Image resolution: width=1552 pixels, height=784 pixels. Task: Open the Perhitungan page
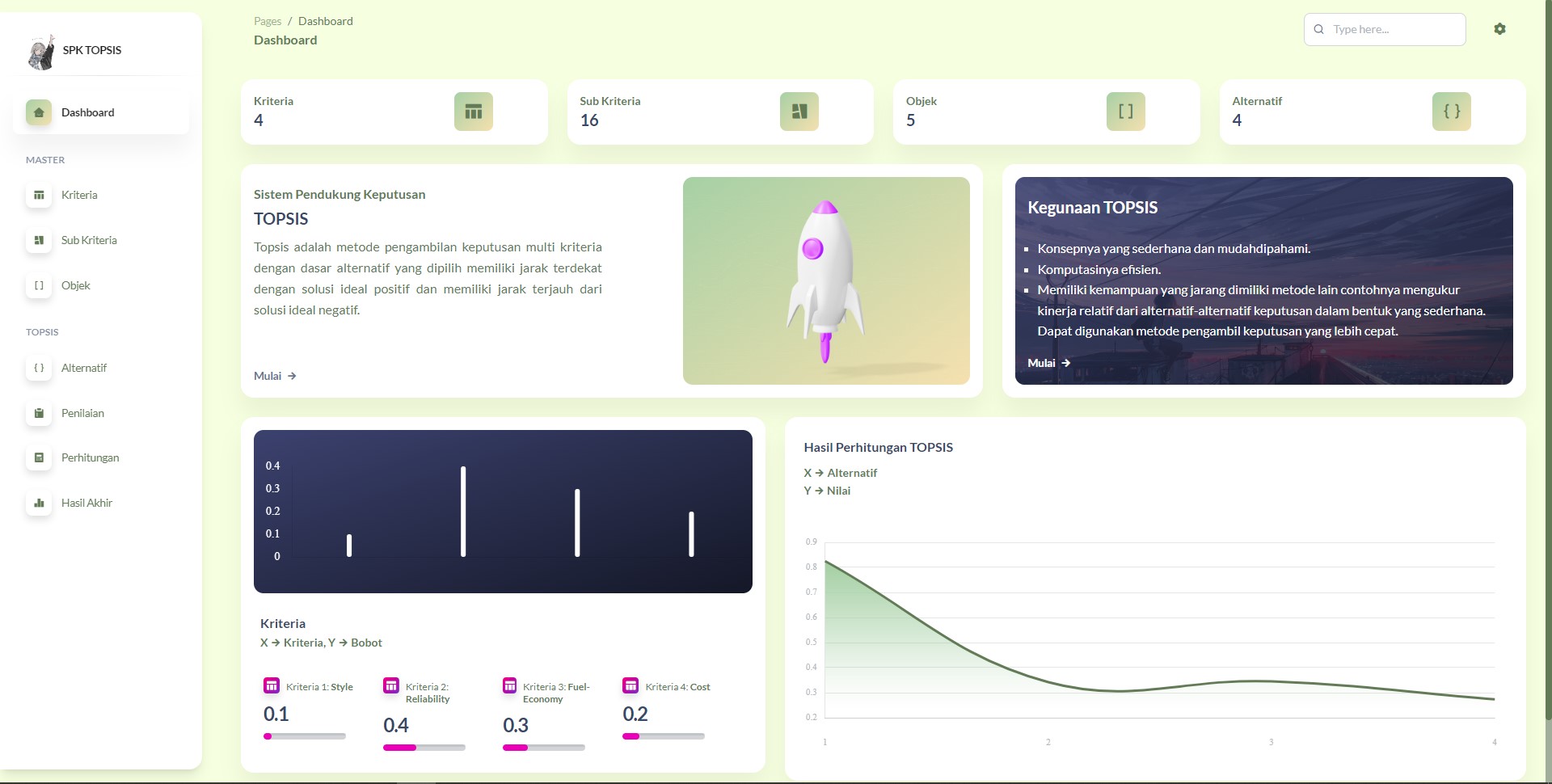pos(91,457)
